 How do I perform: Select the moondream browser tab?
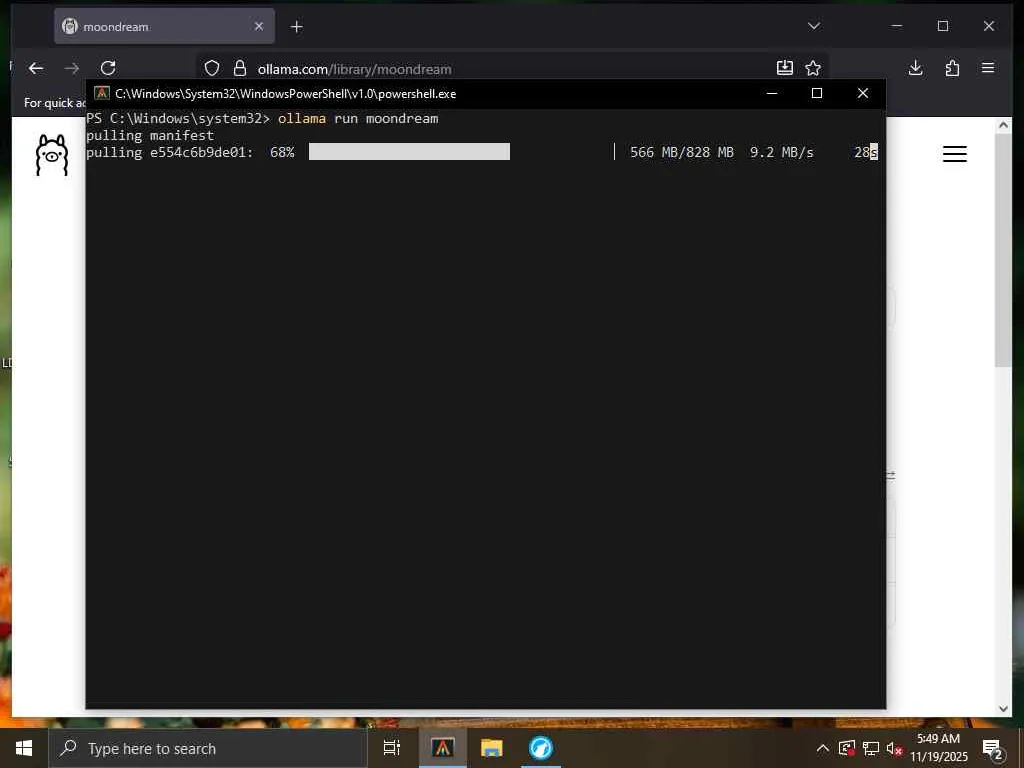pyautogui.click(x=165, y=26)
